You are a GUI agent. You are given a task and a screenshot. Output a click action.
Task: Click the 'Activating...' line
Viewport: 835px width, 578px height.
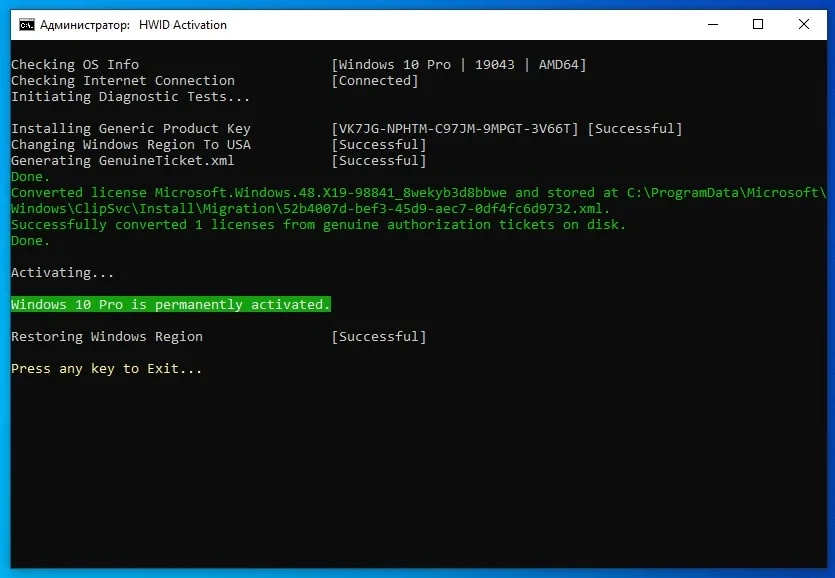point(63,272)
